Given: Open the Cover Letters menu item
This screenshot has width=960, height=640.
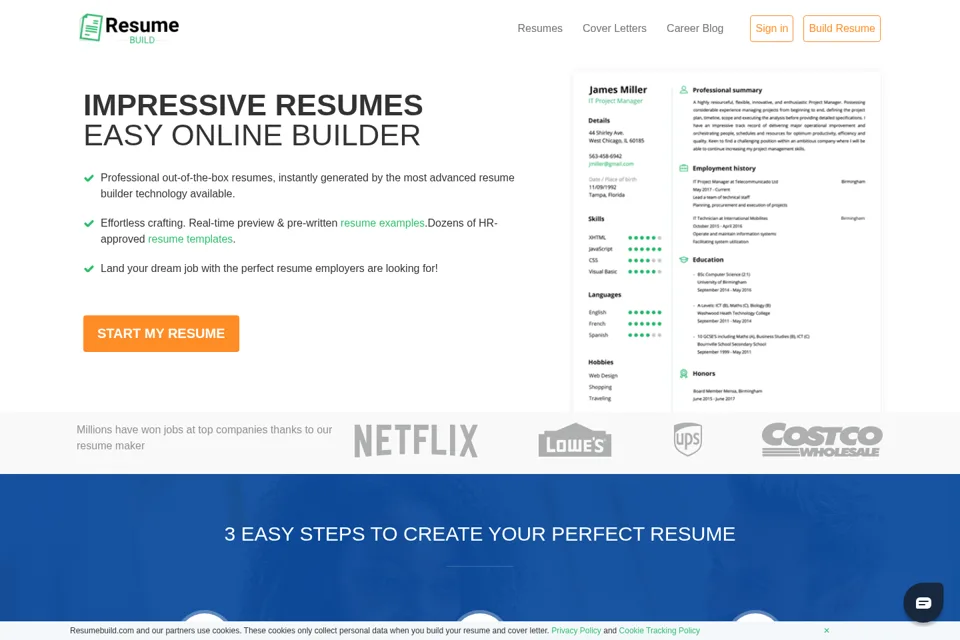Looking at the screenshot, I should [x=614, y=28].
